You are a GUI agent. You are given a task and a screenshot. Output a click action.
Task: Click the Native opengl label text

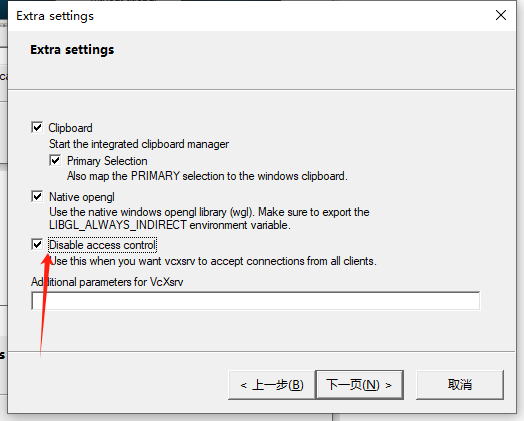[x=82, y=197]
